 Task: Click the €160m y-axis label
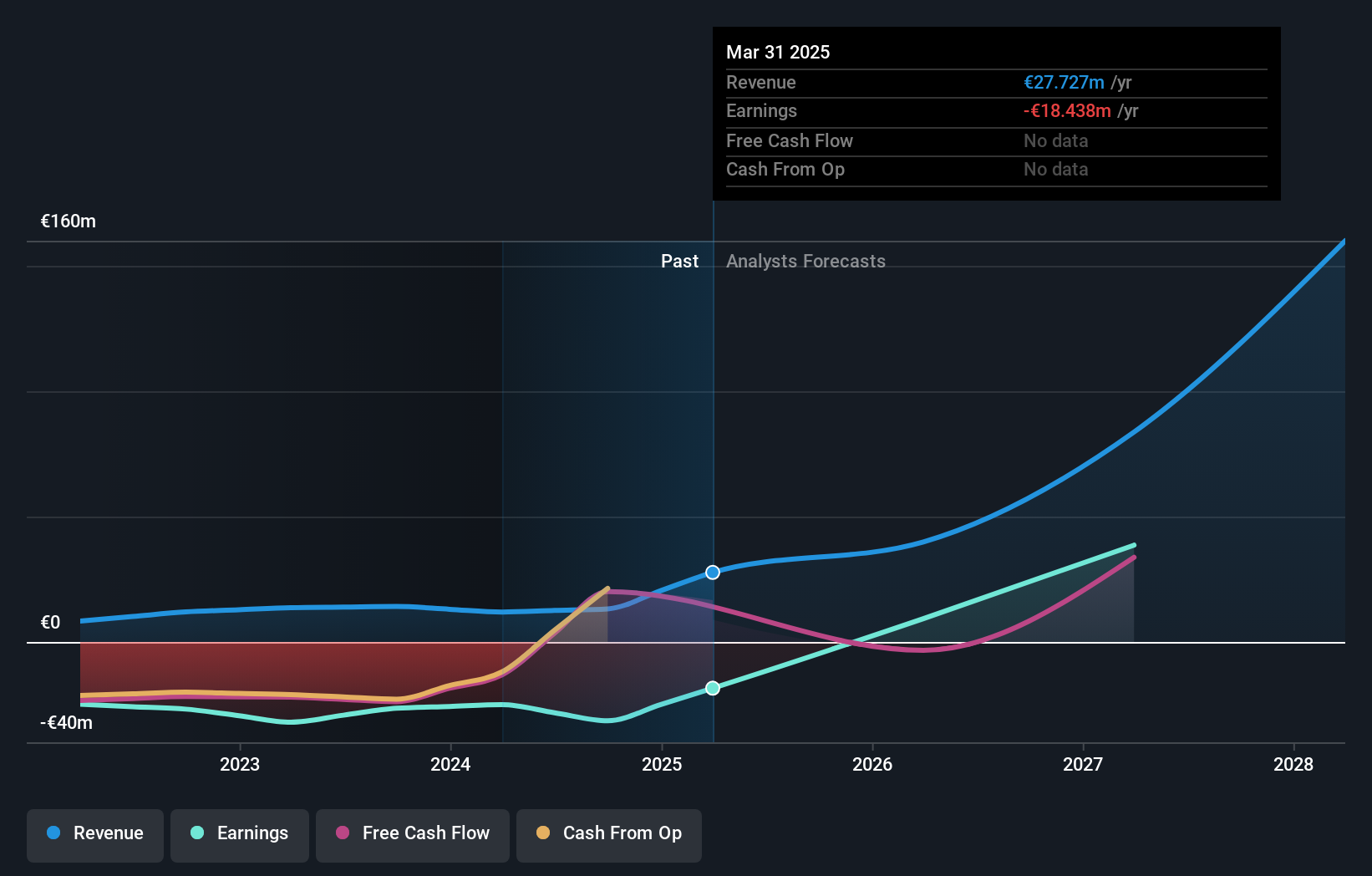pyautogui.click(x=69, y=222)
